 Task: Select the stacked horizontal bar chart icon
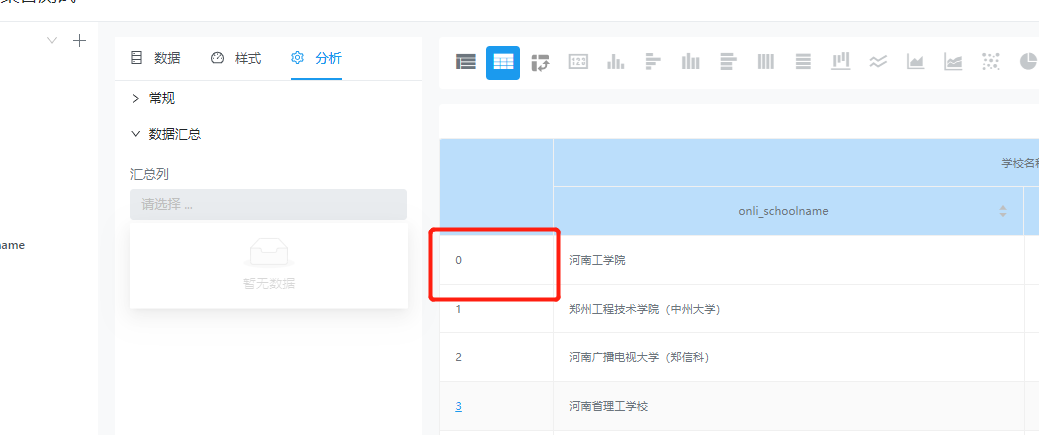click(728, 62)
